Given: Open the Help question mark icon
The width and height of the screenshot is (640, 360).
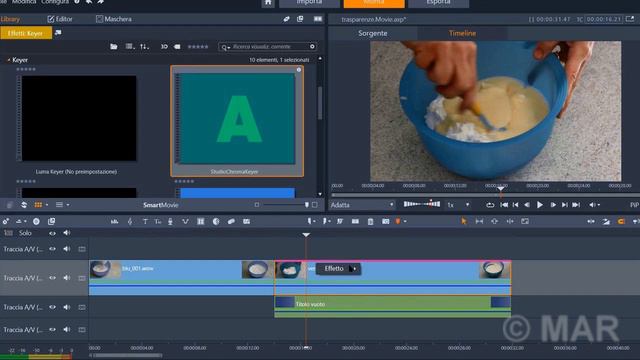Looking at the screenshot, I should pos(76,2).
